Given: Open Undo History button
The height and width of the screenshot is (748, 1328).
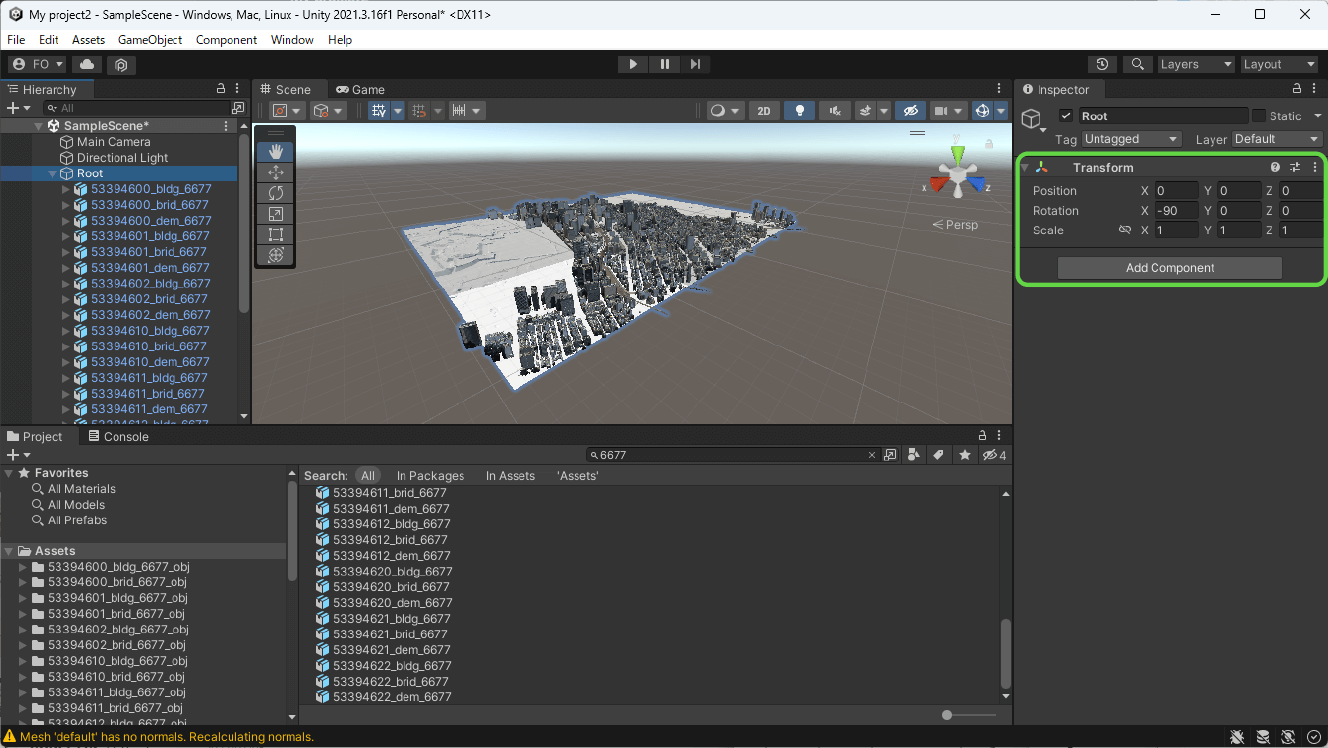Looking at the screenshot, I should click(1102, 64).
